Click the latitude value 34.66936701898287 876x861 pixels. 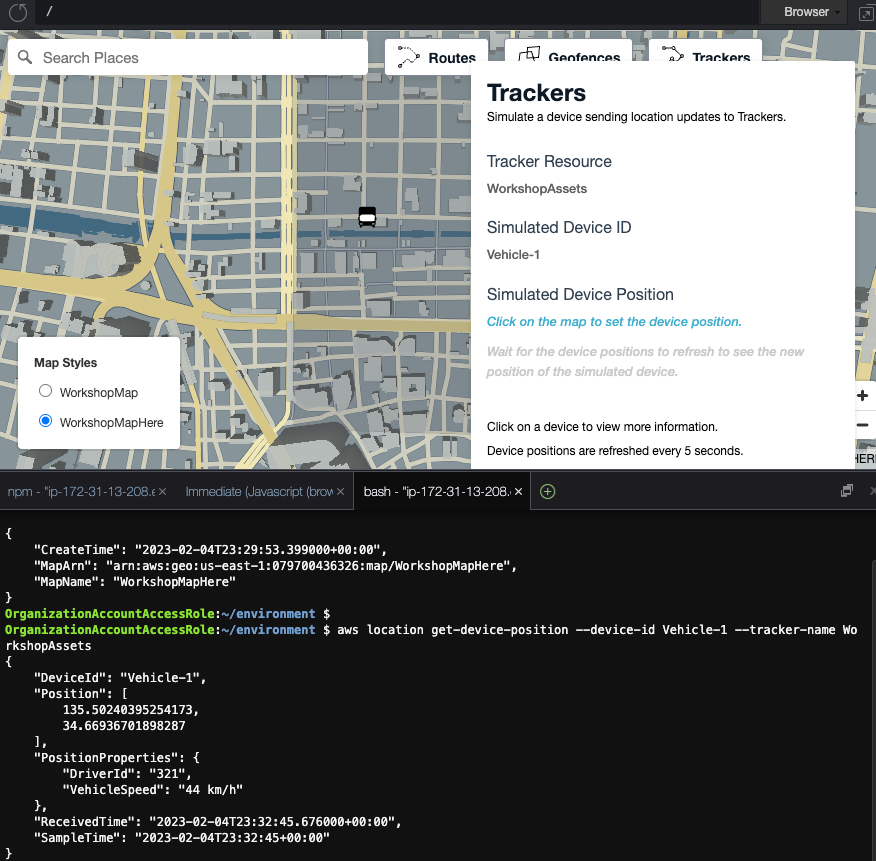(x=124, y=726)
